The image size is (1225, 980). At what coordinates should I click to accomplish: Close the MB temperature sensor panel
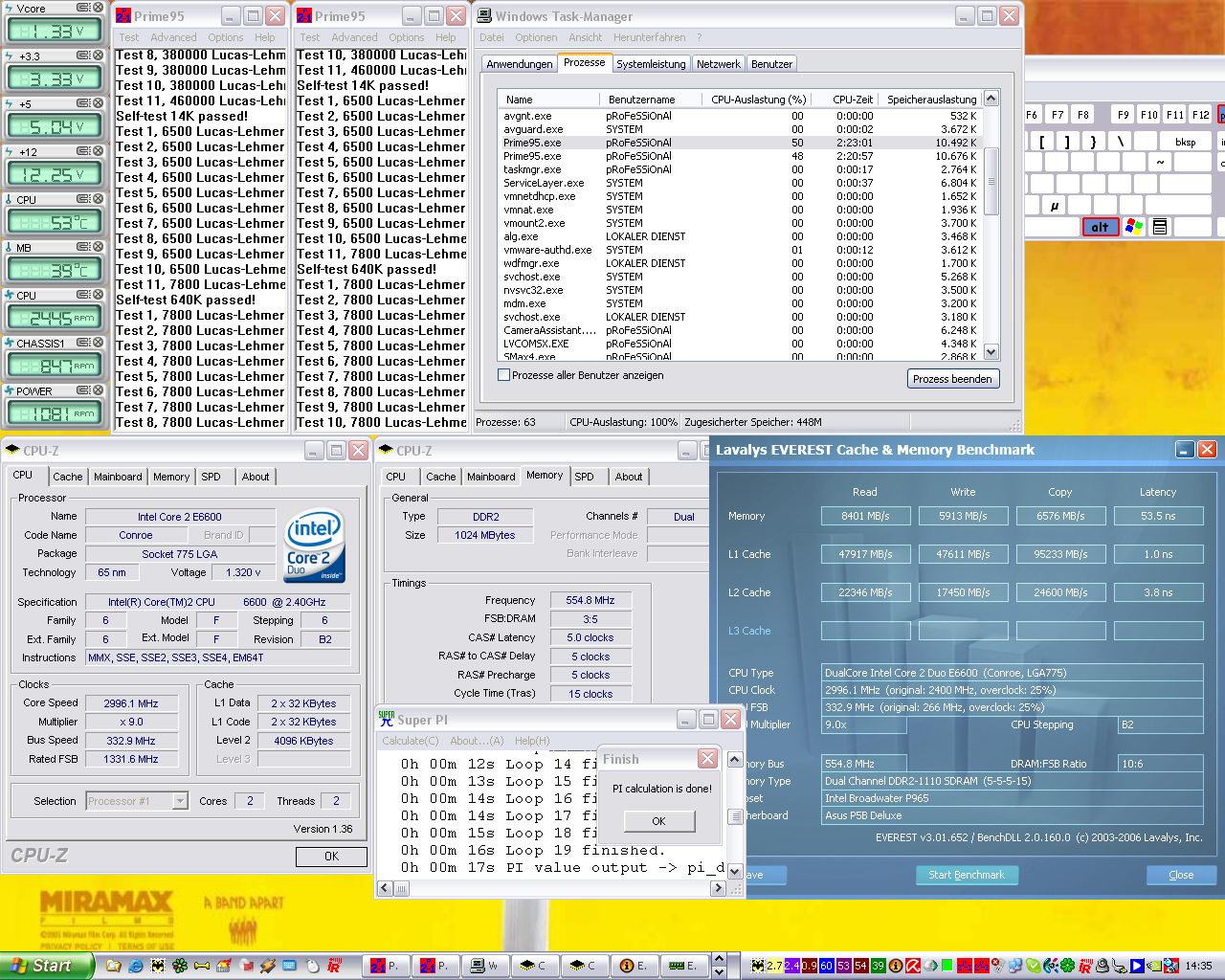(x=98, y=247)
